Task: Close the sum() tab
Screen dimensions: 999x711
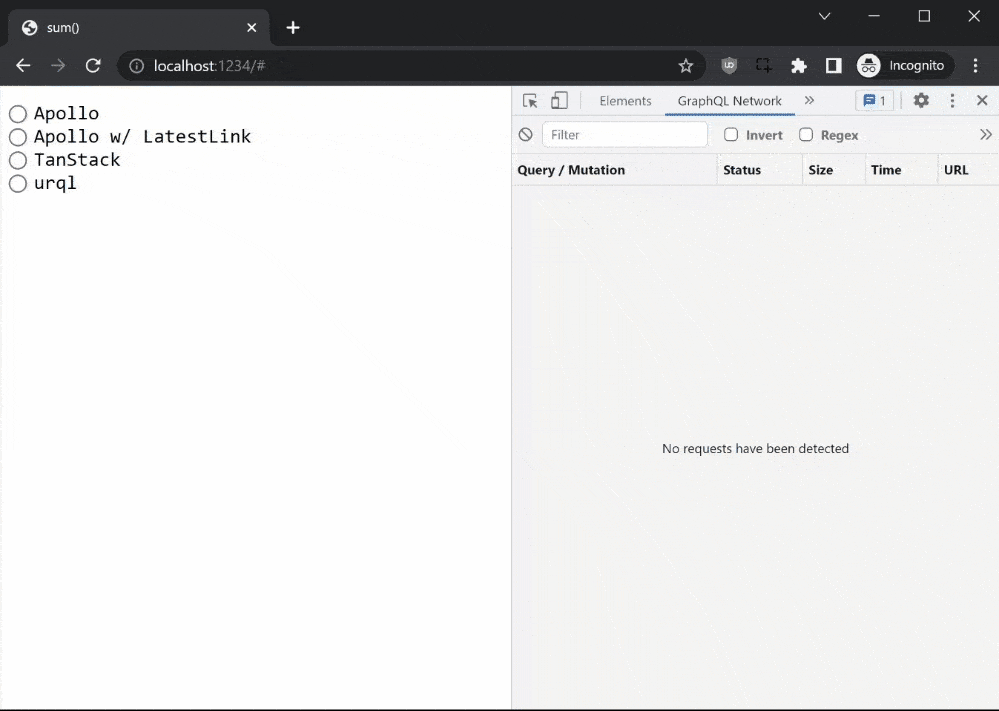Action: pyautogui.click(x=252, y=27)
